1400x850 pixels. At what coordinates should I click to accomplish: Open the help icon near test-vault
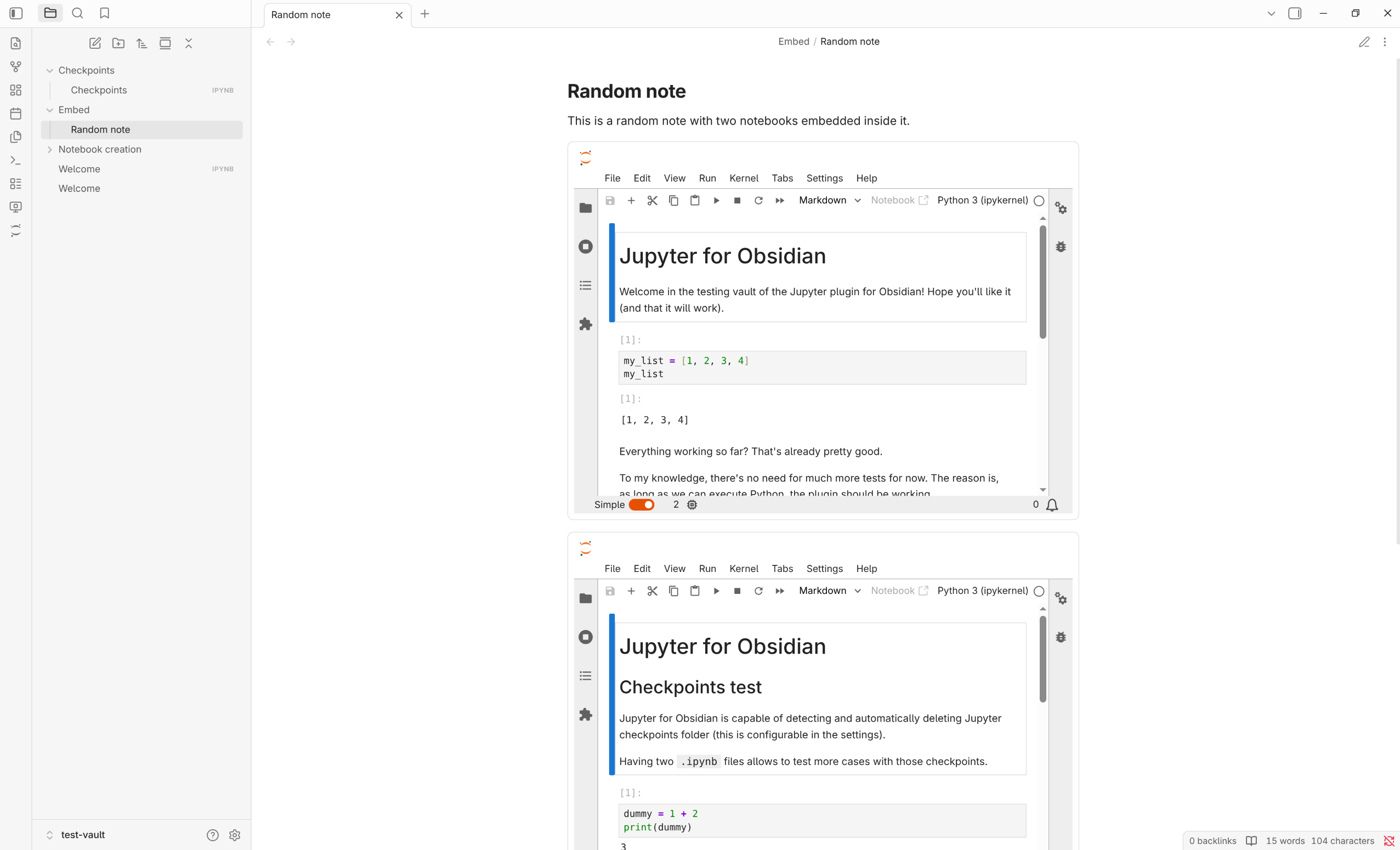(x=213, y=835)
